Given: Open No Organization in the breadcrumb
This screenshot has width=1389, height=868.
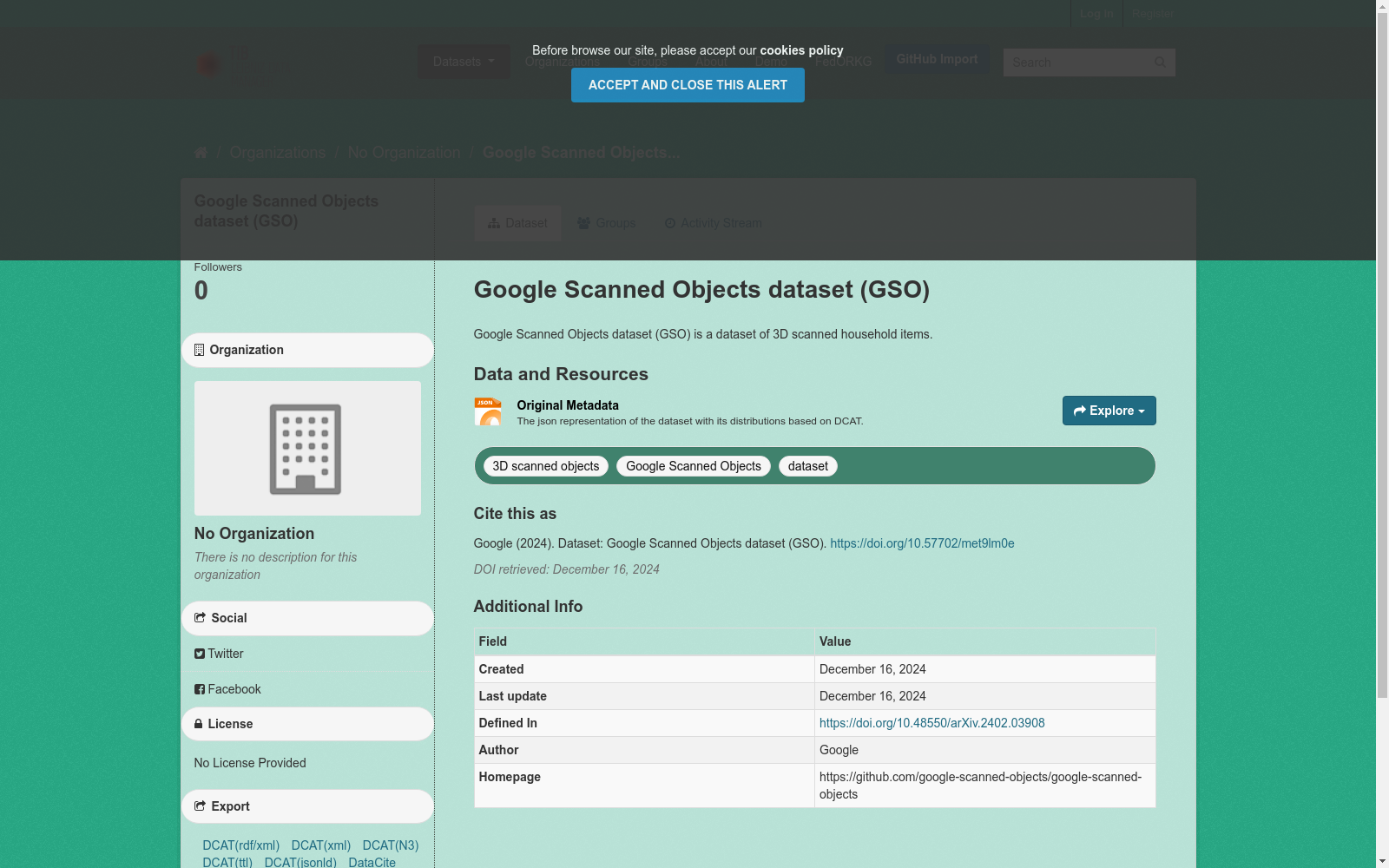Looking at the screenshot, I should tap(405, 153).
